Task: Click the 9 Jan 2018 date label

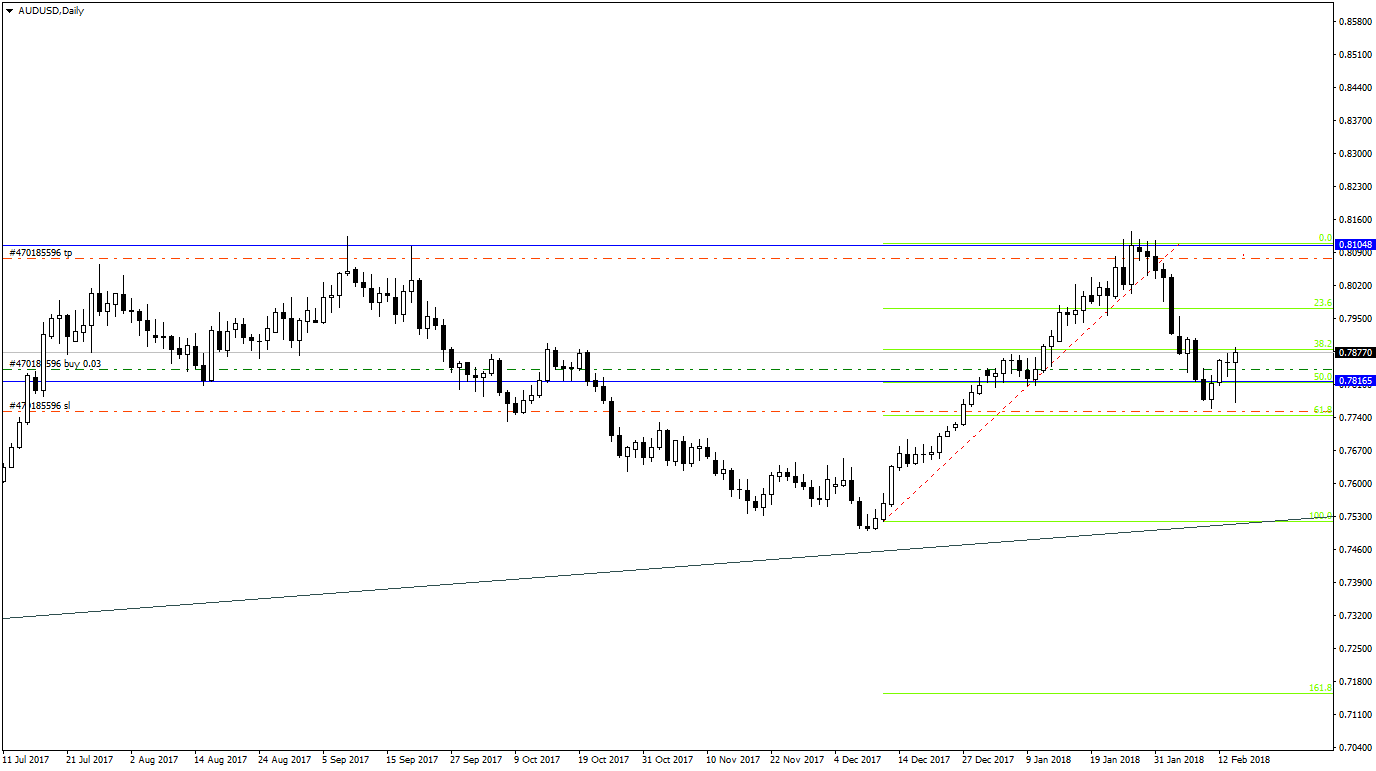Action: (1049, 760)
